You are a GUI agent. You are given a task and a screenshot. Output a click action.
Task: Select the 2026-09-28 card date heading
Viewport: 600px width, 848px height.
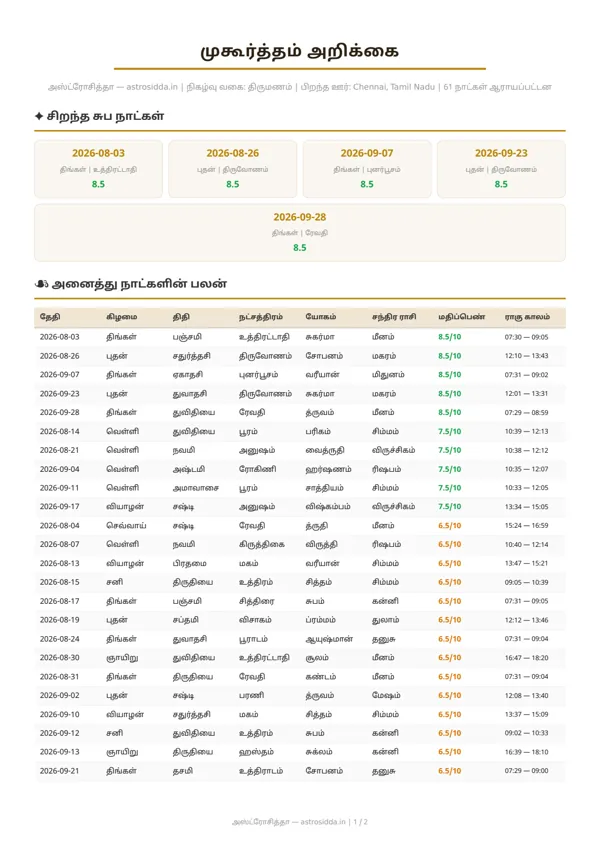click(x=300, y=217)
